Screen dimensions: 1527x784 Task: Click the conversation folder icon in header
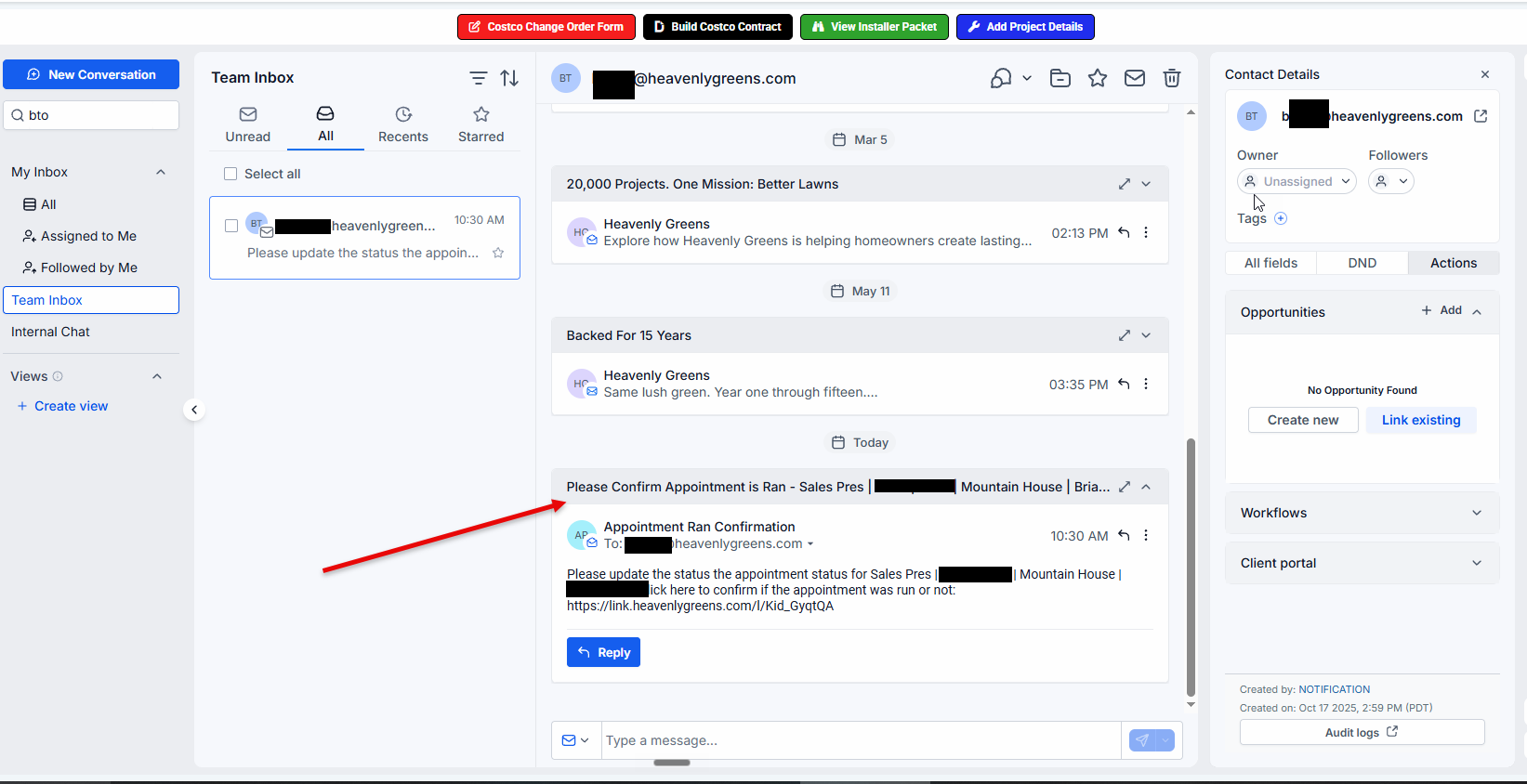point(1060,78)
